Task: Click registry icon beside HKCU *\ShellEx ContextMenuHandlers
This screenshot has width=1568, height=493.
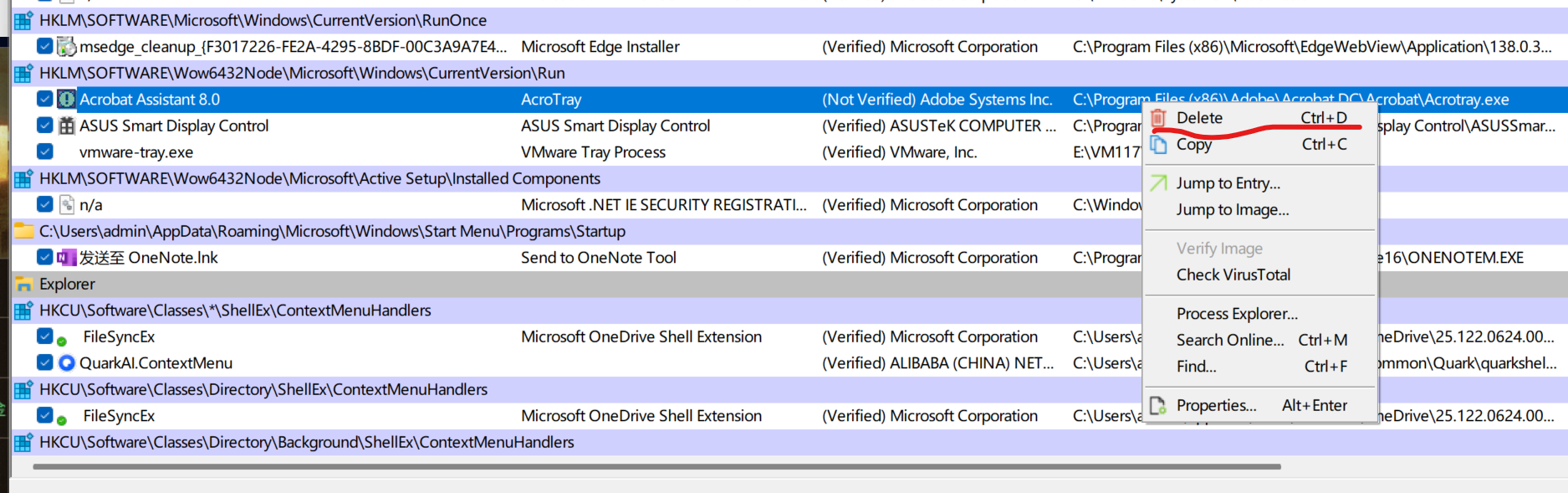Action: point(23,311)
